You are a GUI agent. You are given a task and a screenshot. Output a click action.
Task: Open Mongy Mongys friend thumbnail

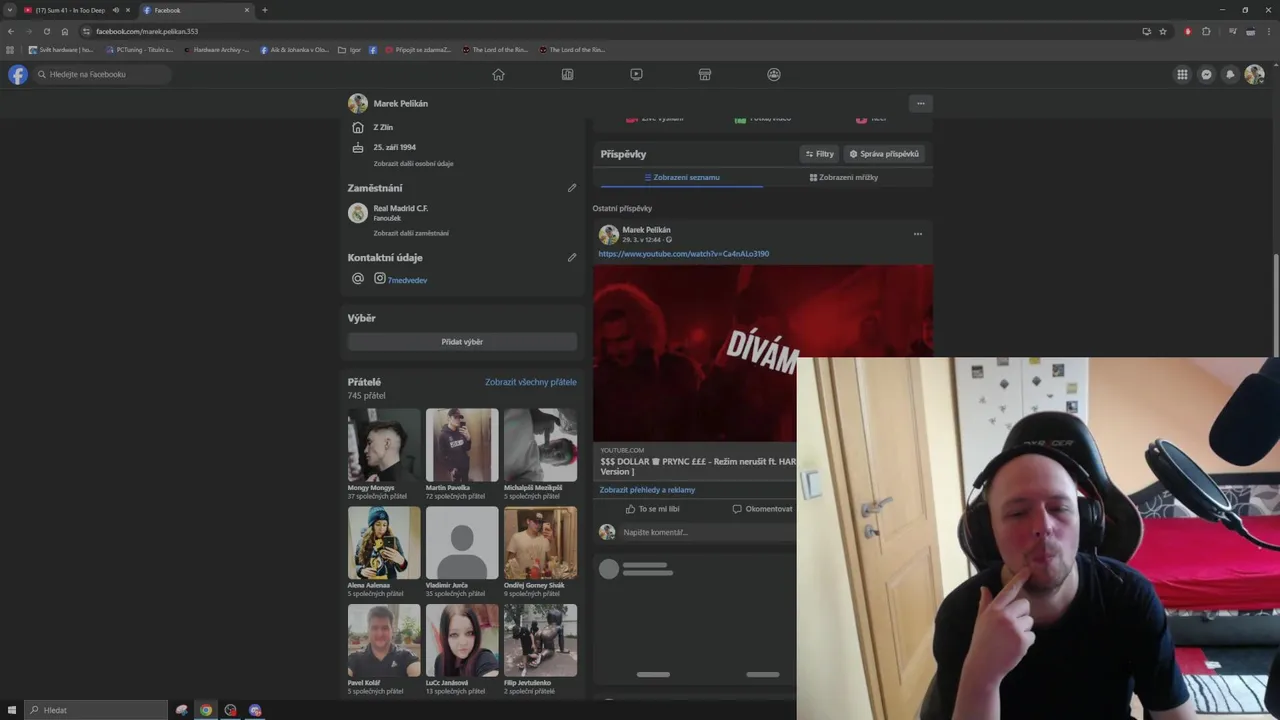pos(384,445)
